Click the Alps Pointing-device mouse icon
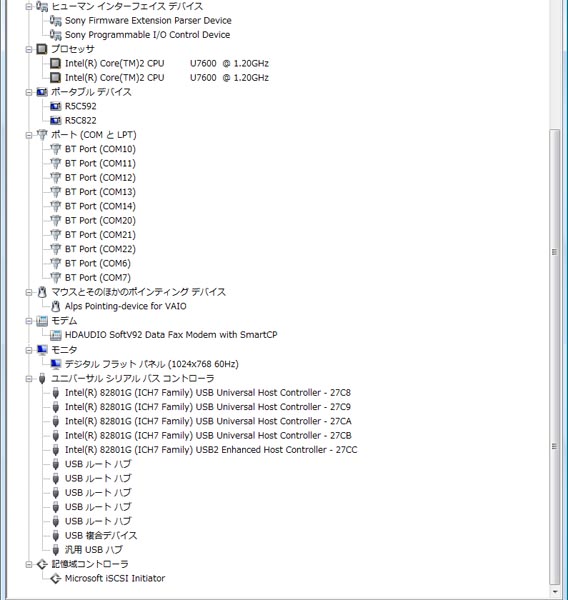This screenshot has height=600, width=568. tap(55, 306)
